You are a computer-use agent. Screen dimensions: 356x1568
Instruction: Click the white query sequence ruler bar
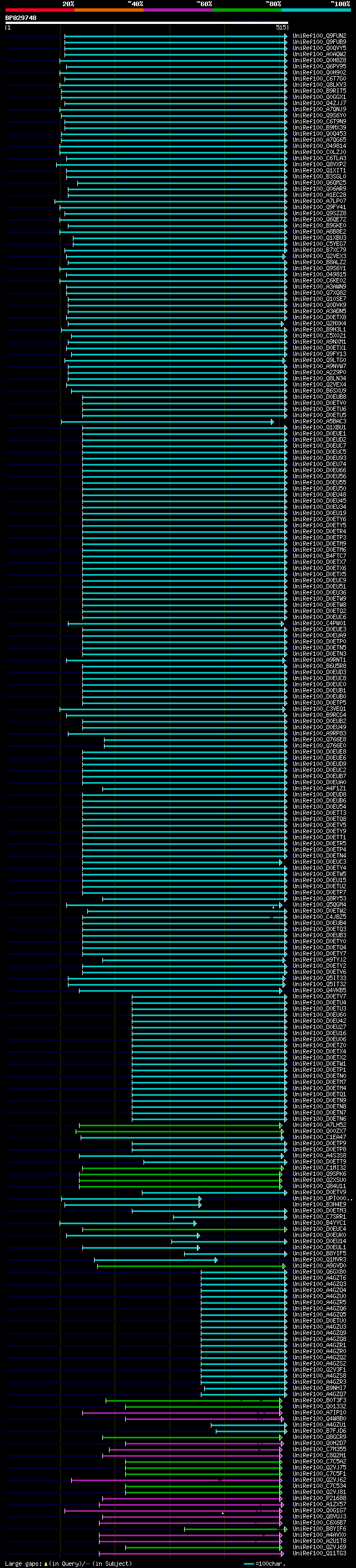(147, 22)
